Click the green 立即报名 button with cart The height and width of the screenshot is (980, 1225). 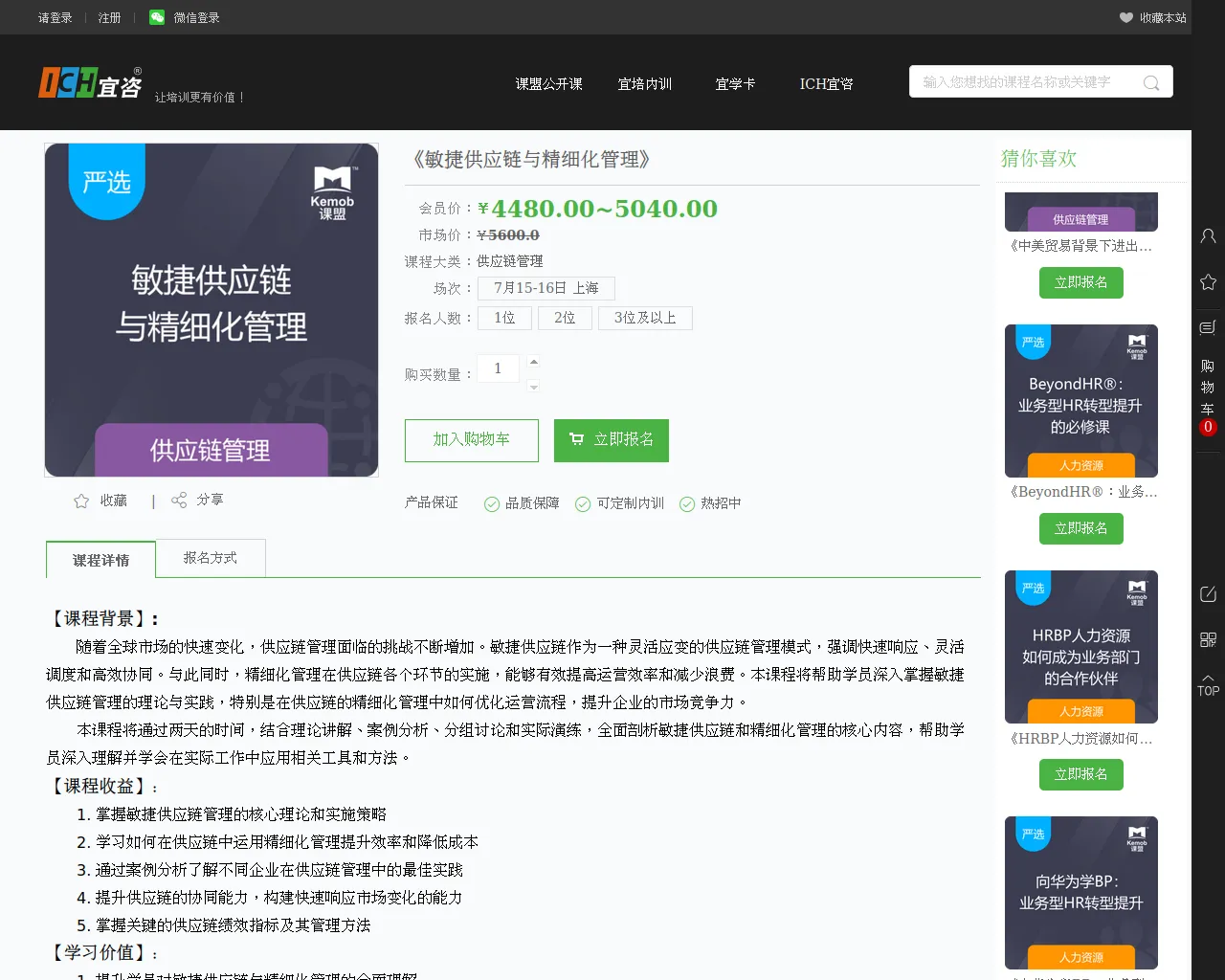(612, 440)
